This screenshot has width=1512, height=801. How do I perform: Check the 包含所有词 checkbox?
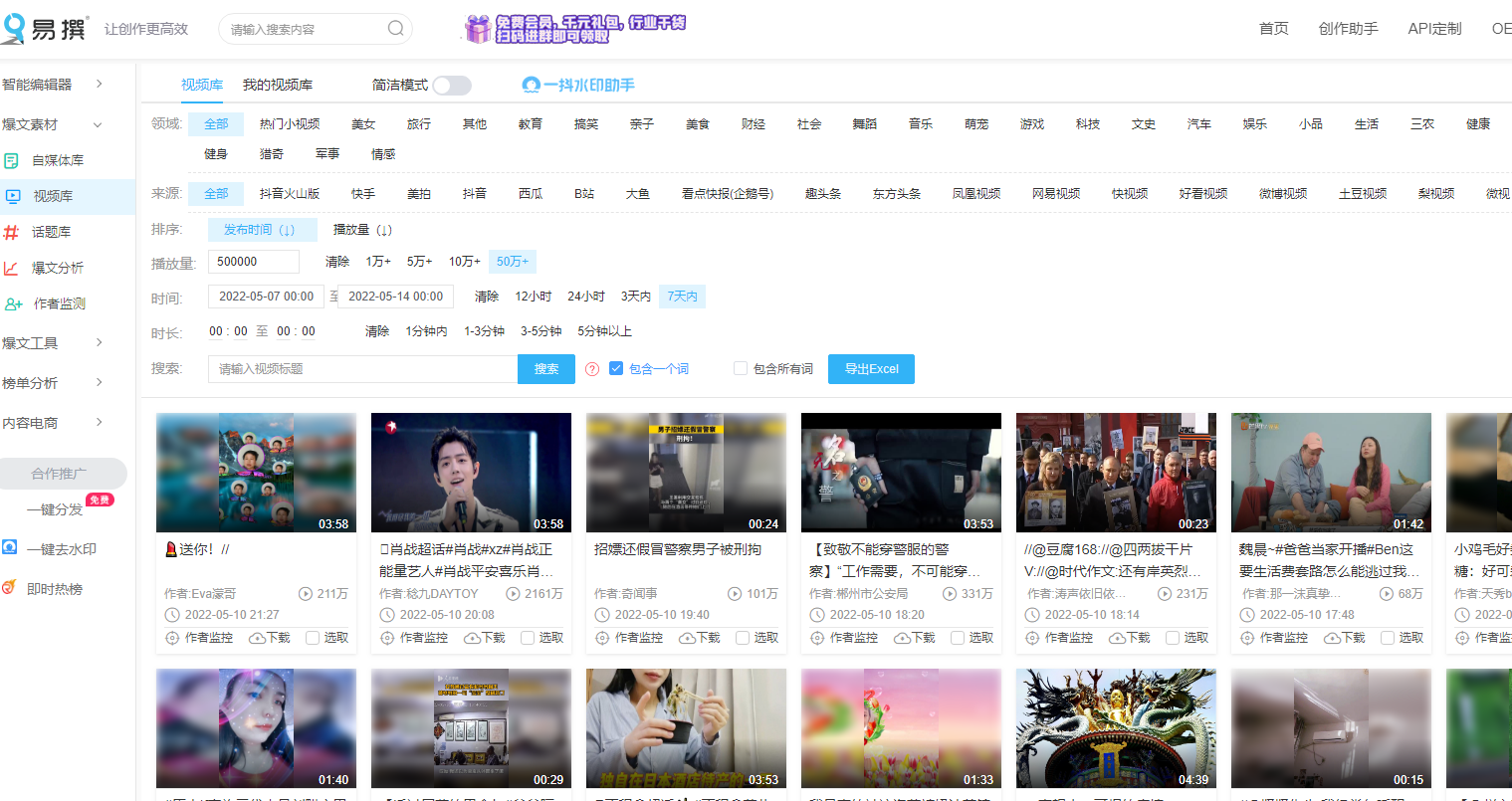(x=741, y=368)
